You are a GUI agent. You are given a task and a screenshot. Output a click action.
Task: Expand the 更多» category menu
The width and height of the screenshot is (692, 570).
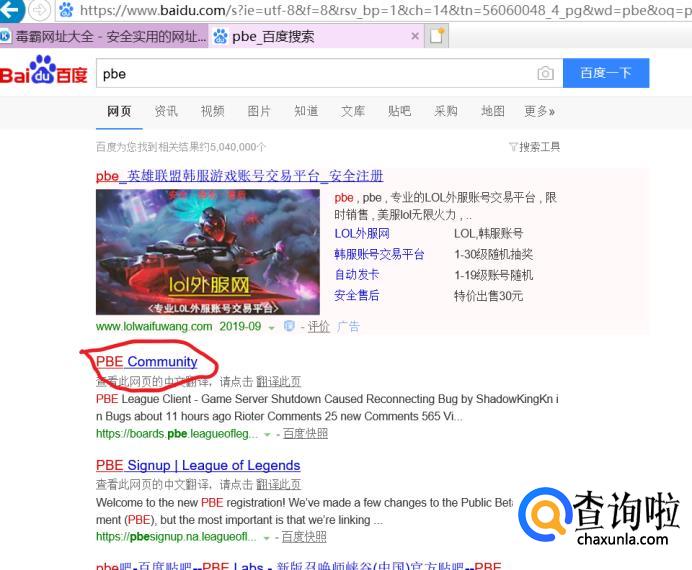coord(539,111)
